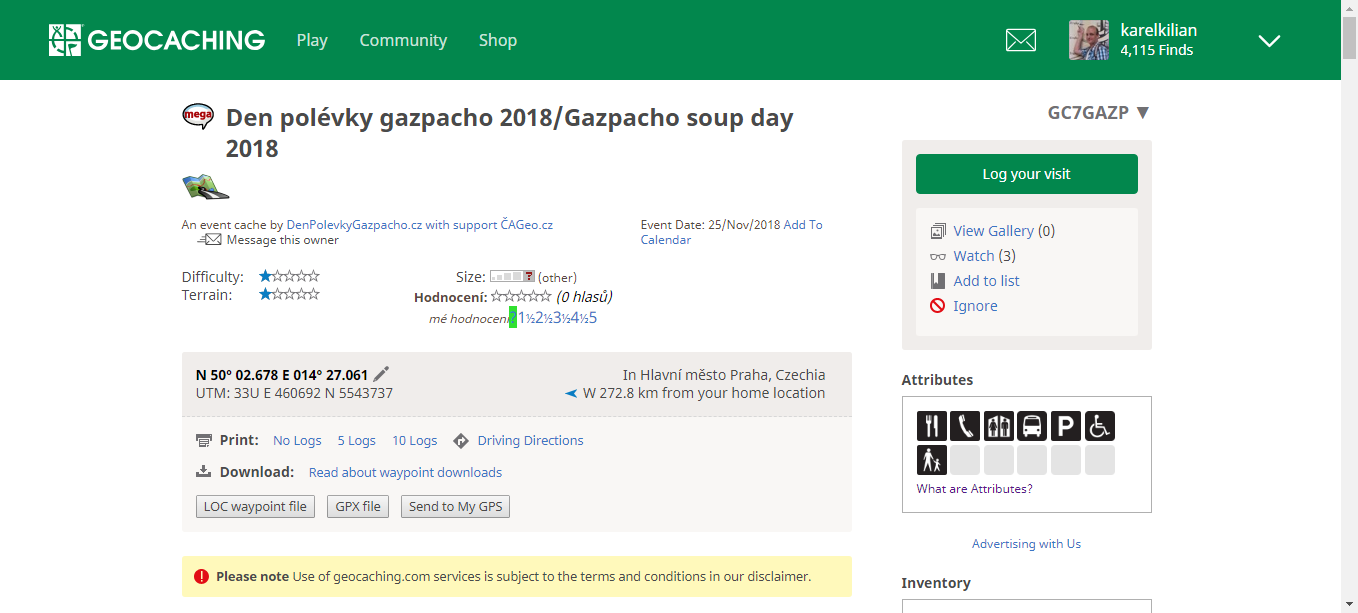Open View Gallery link

[994, 231]
